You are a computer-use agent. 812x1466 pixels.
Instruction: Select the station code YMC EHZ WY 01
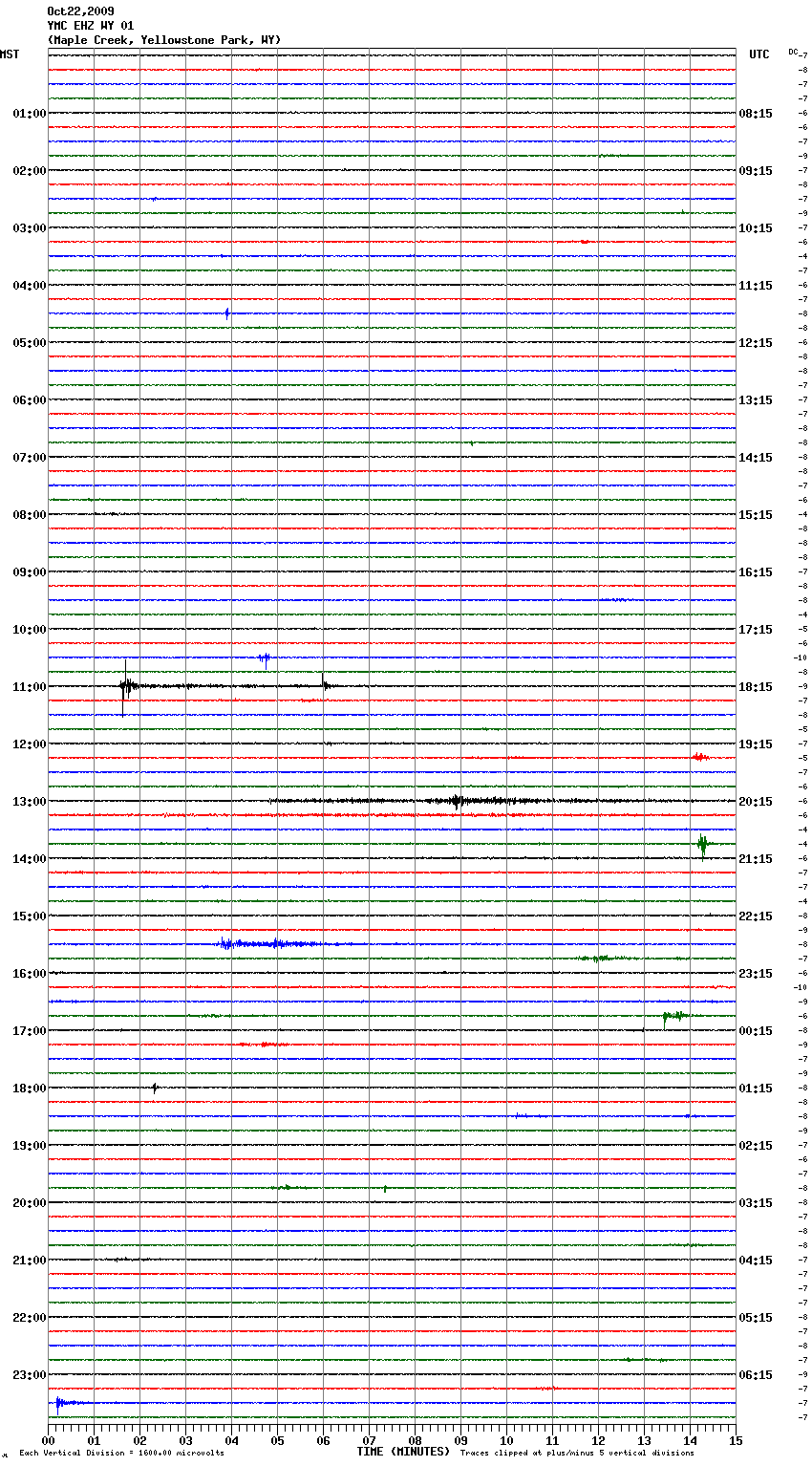tap(91, 26)
